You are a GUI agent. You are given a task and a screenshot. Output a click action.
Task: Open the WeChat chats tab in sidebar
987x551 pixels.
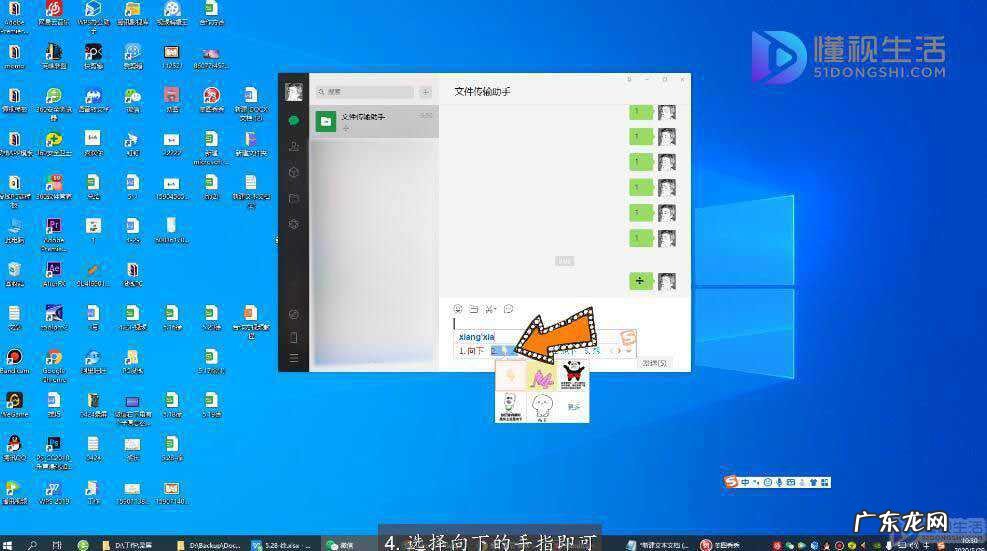[x=294, y=120]
